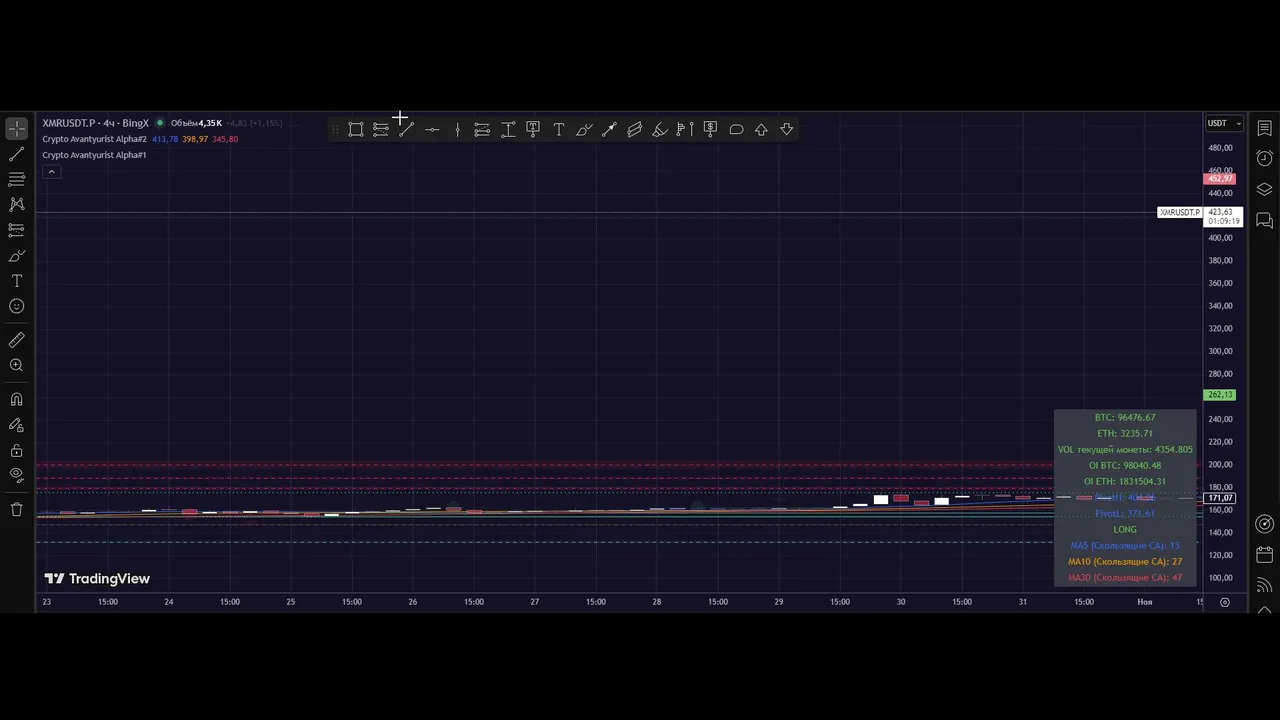Open chart settings gear near time axis

(1225, 602)
